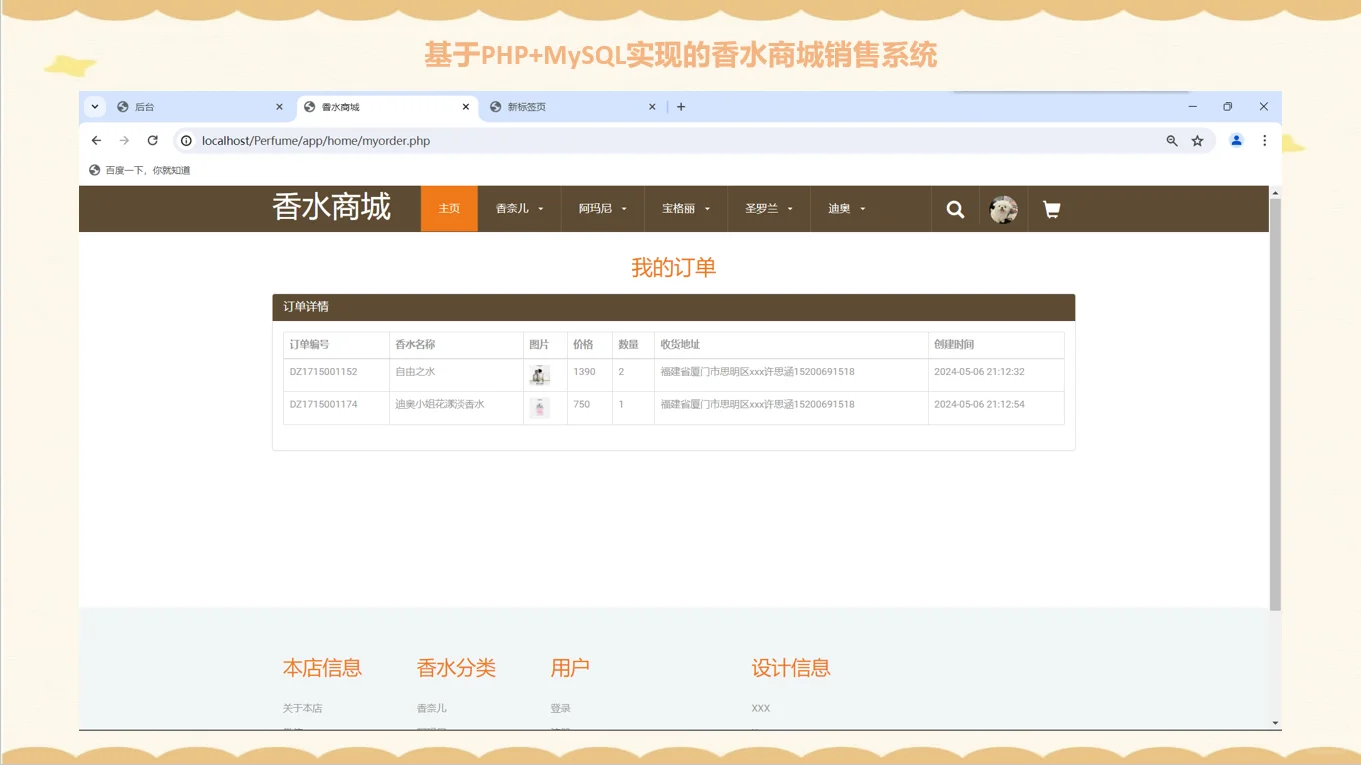Select 主页 in the navigation menu
This screenshot has width=1361, height=765.
449,209
